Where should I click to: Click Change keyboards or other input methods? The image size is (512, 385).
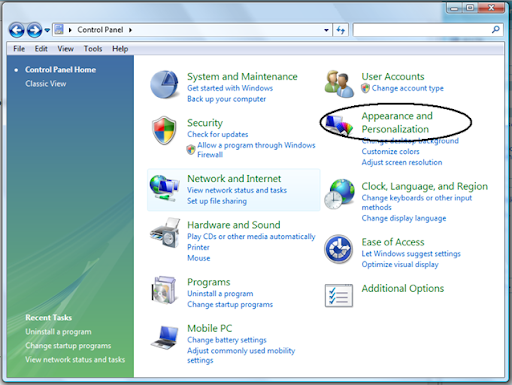pos(417,202)
